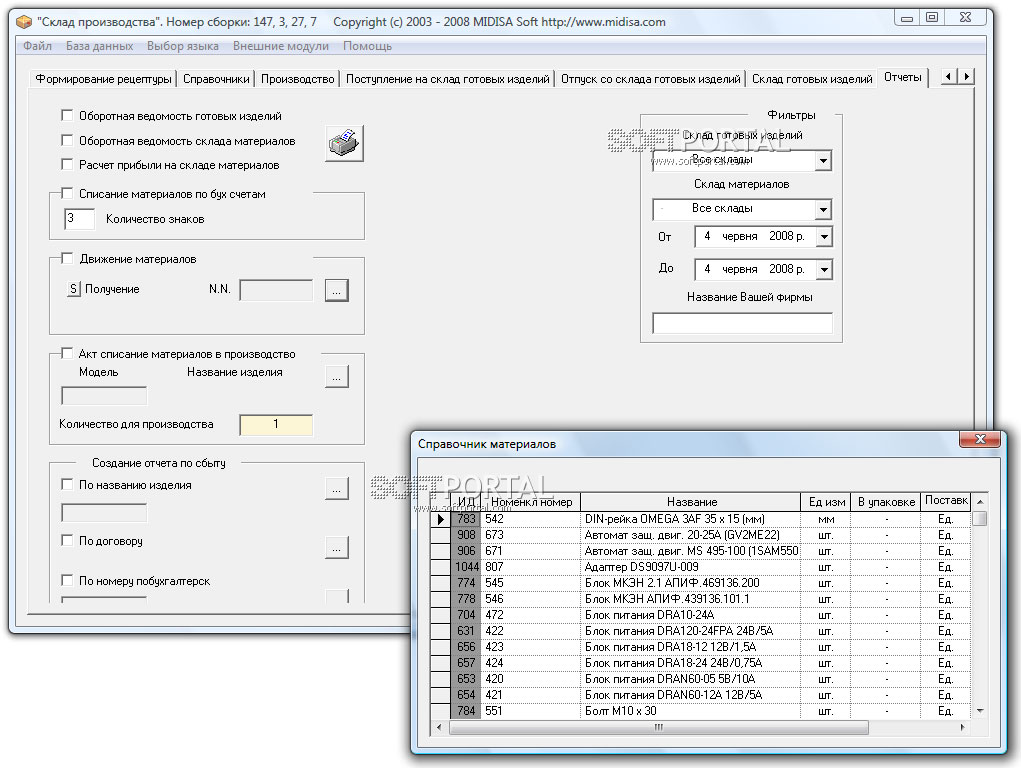Viewport: 1021px width, 768px height.
Task: Click the Модель input field
Action: (104, 395)
